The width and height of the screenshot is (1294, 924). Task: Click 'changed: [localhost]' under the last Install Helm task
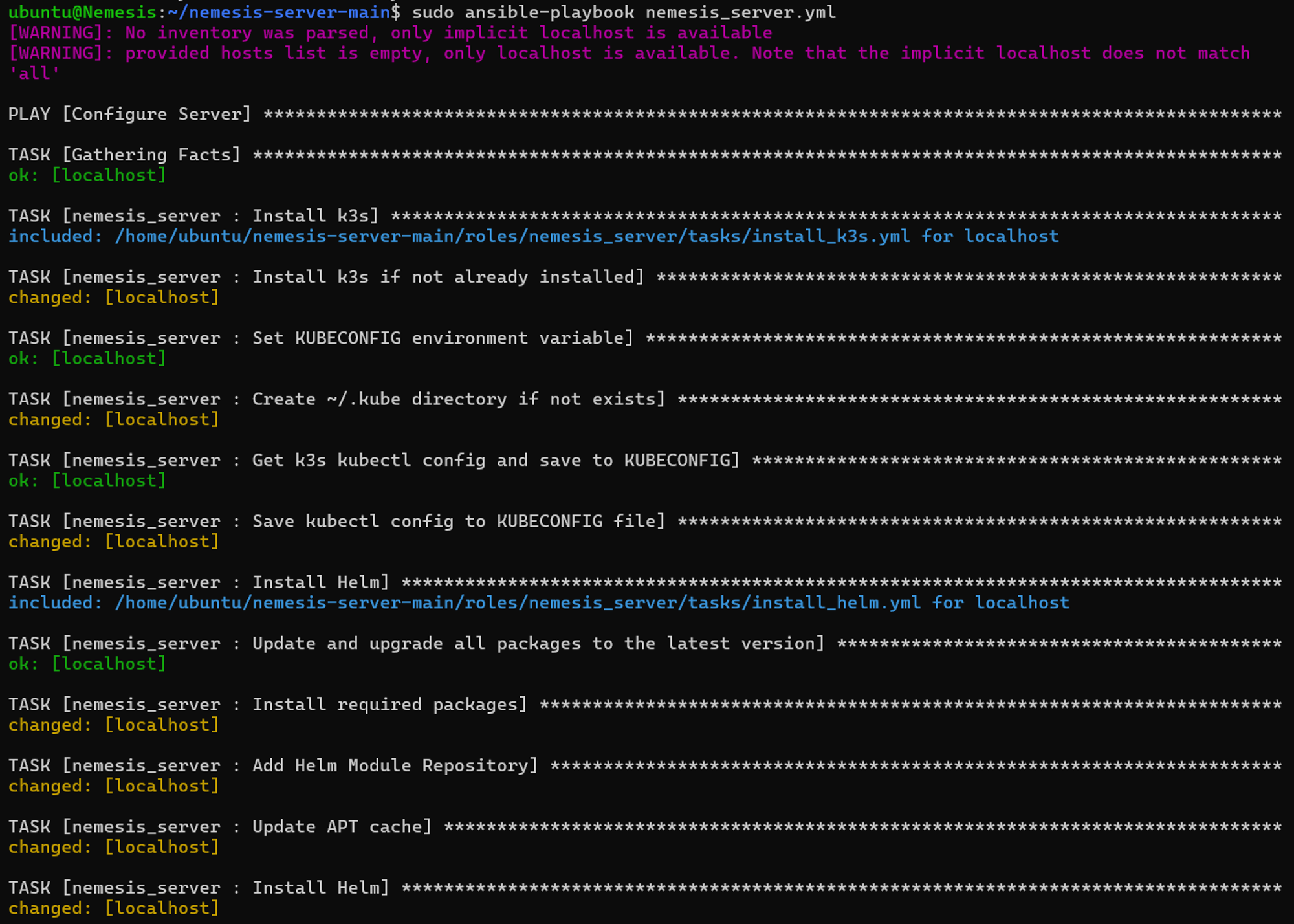[114, 908]
